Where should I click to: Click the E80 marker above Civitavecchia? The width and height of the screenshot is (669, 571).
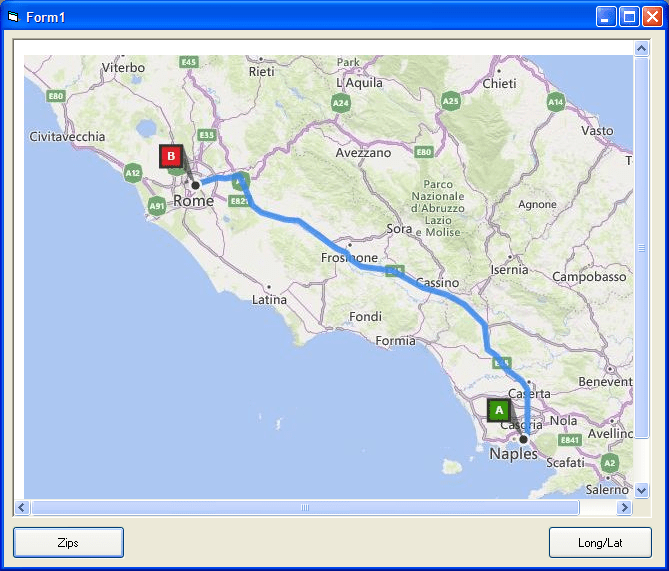click(56, 96)
